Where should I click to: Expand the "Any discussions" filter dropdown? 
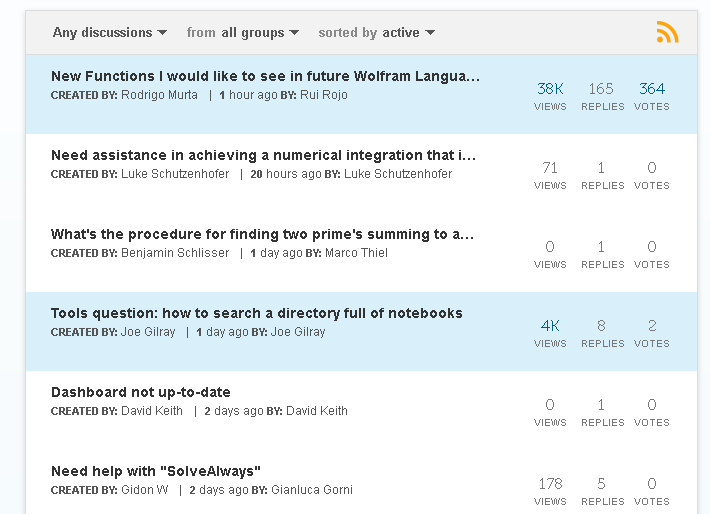coord(110,33)
